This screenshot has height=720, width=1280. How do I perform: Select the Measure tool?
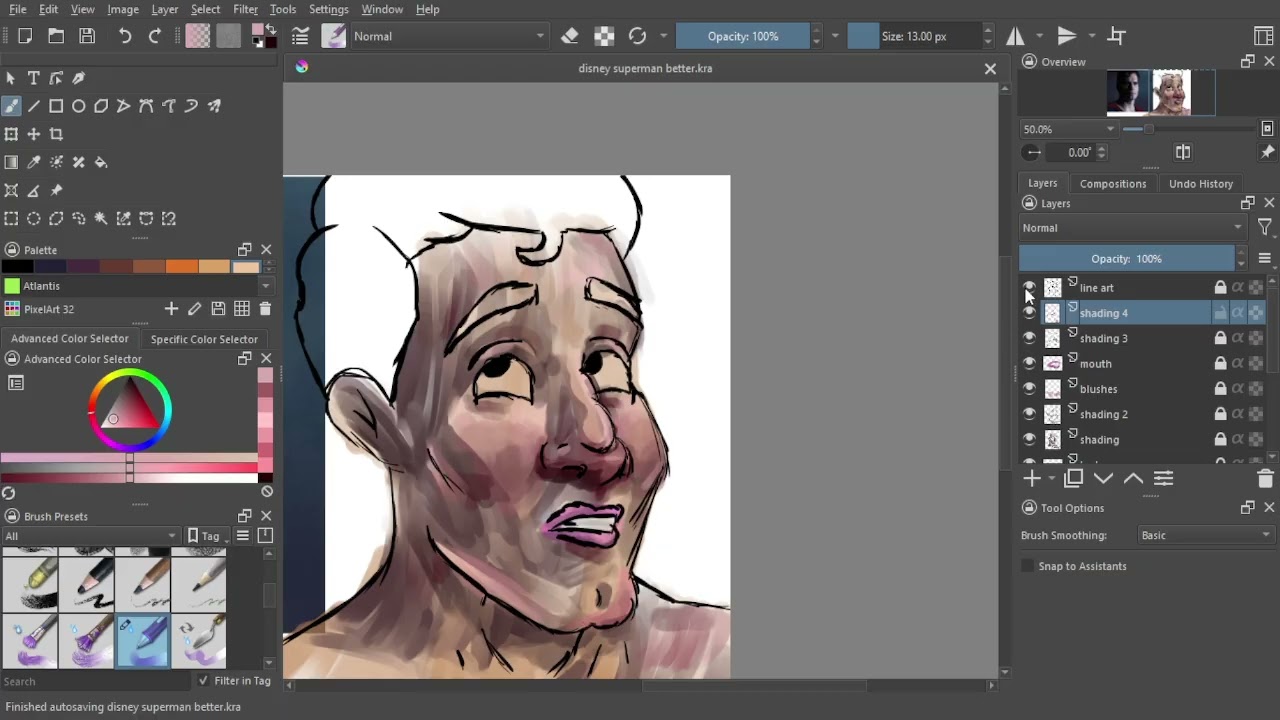pyautogui.click(x=33, y=190)
